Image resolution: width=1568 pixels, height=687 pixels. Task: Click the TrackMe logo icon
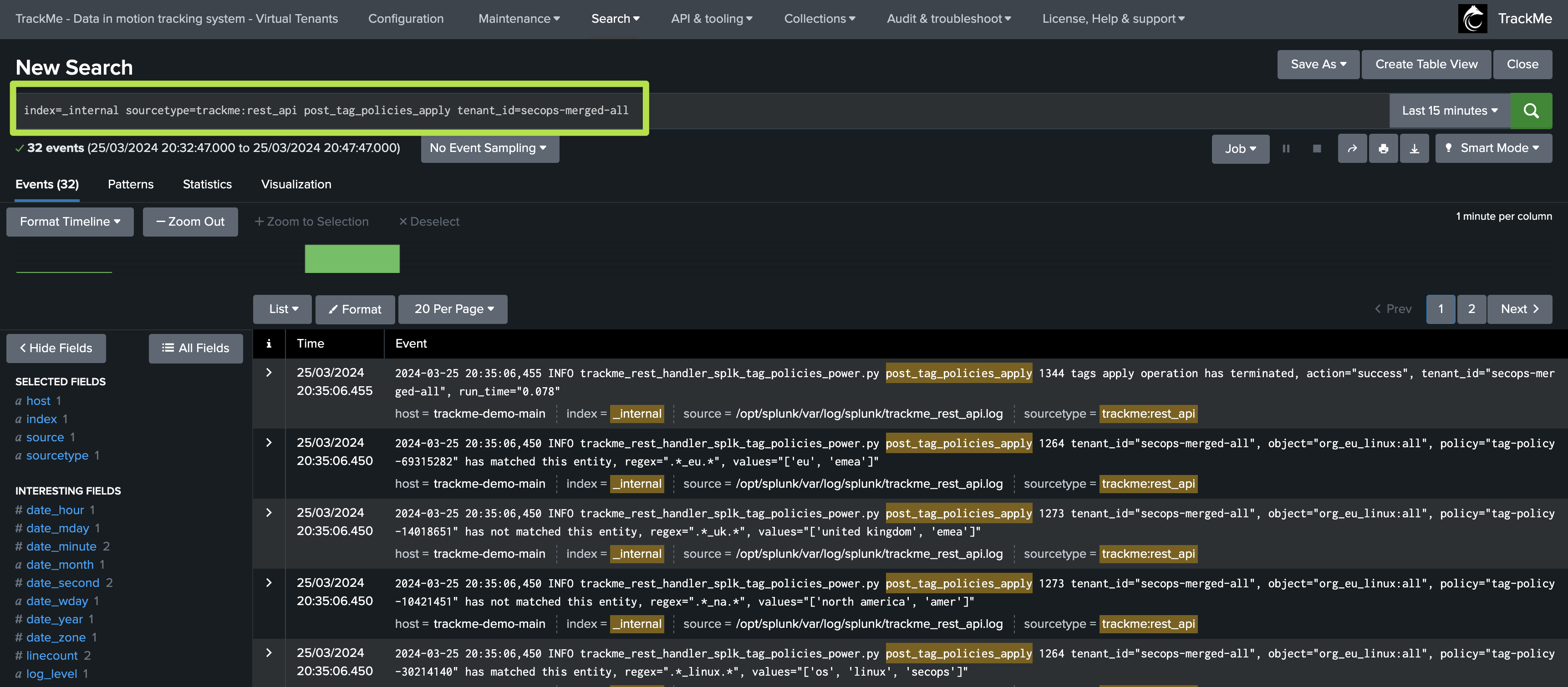[1472, 19]
